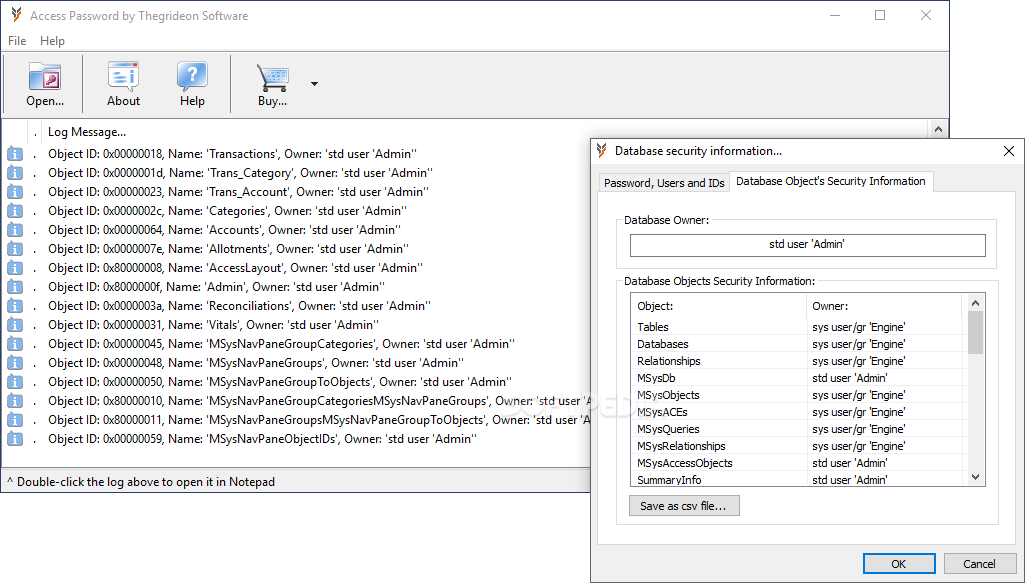Select the MSysAccessObjects row in objects list

(798, 463)
